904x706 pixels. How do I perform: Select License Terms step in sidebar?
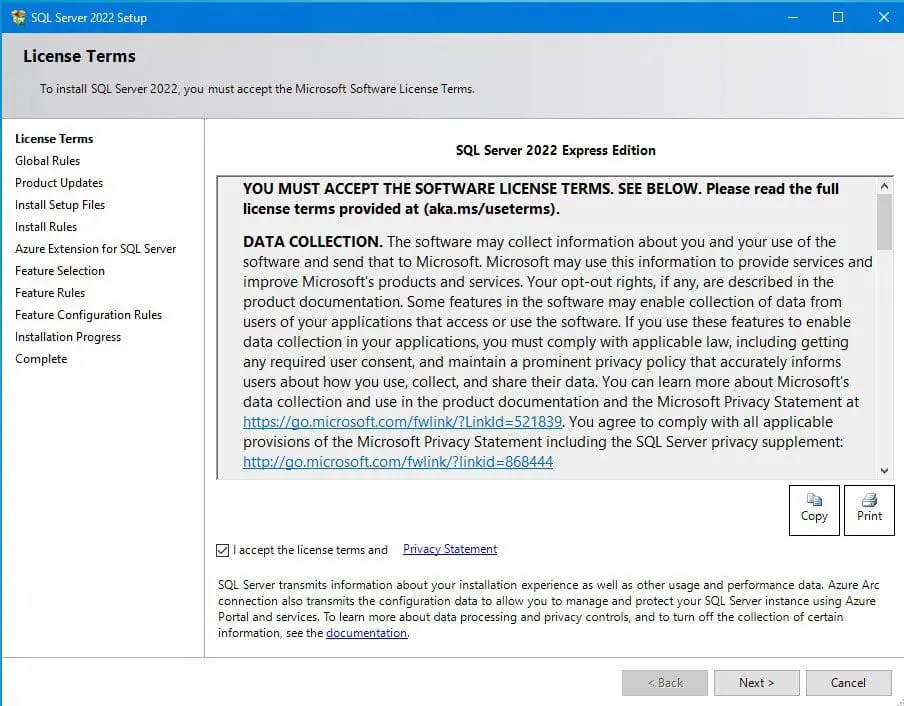(x=54, y=139)
